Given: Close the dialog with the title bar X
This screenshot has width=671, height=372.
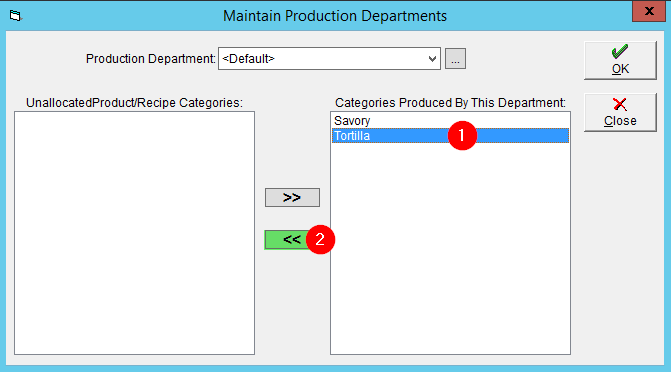Looking at the screenshot, I should point(649,11).
